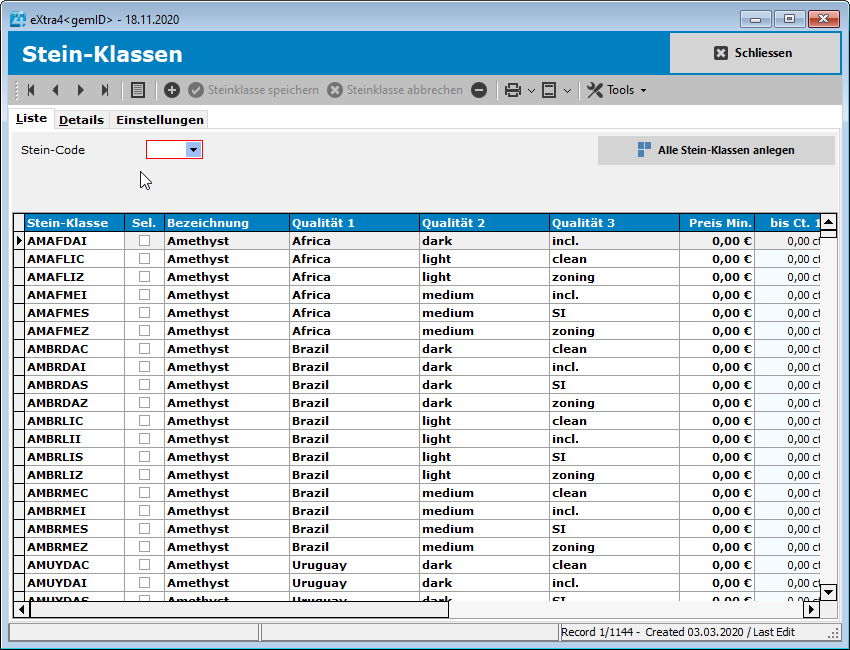The image size is (850, 650).
Task: Open the Einstellungen tab
Action: (159, 119)
